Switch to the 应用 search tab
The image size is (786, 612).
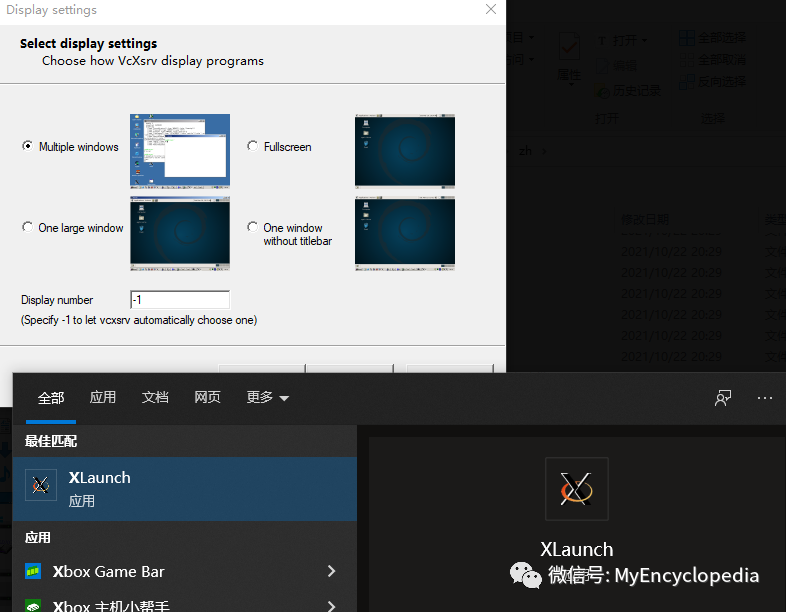(x=103, y=397)
